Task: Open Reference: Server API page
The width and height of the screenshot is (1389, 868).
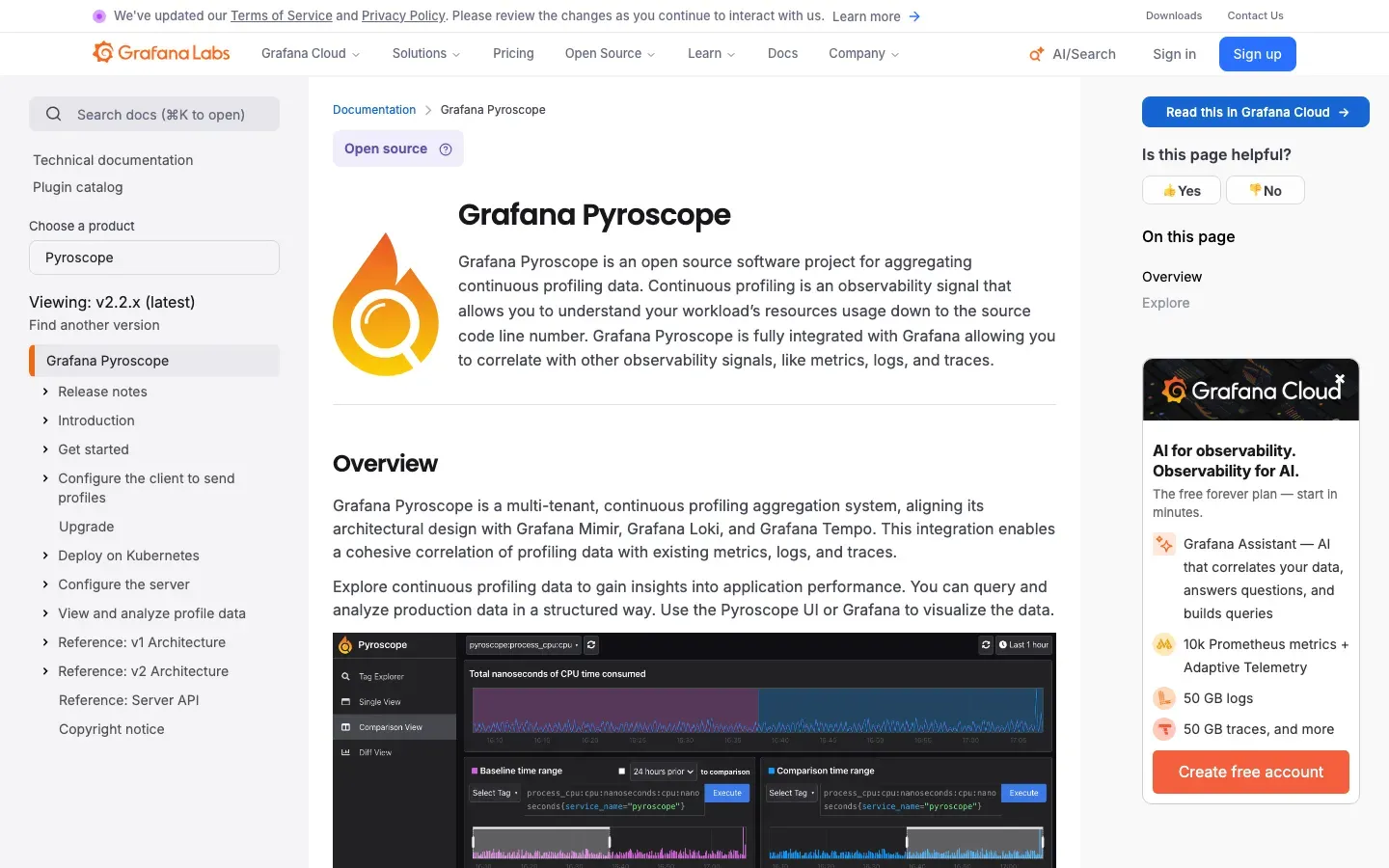Action: coord(128,700)
